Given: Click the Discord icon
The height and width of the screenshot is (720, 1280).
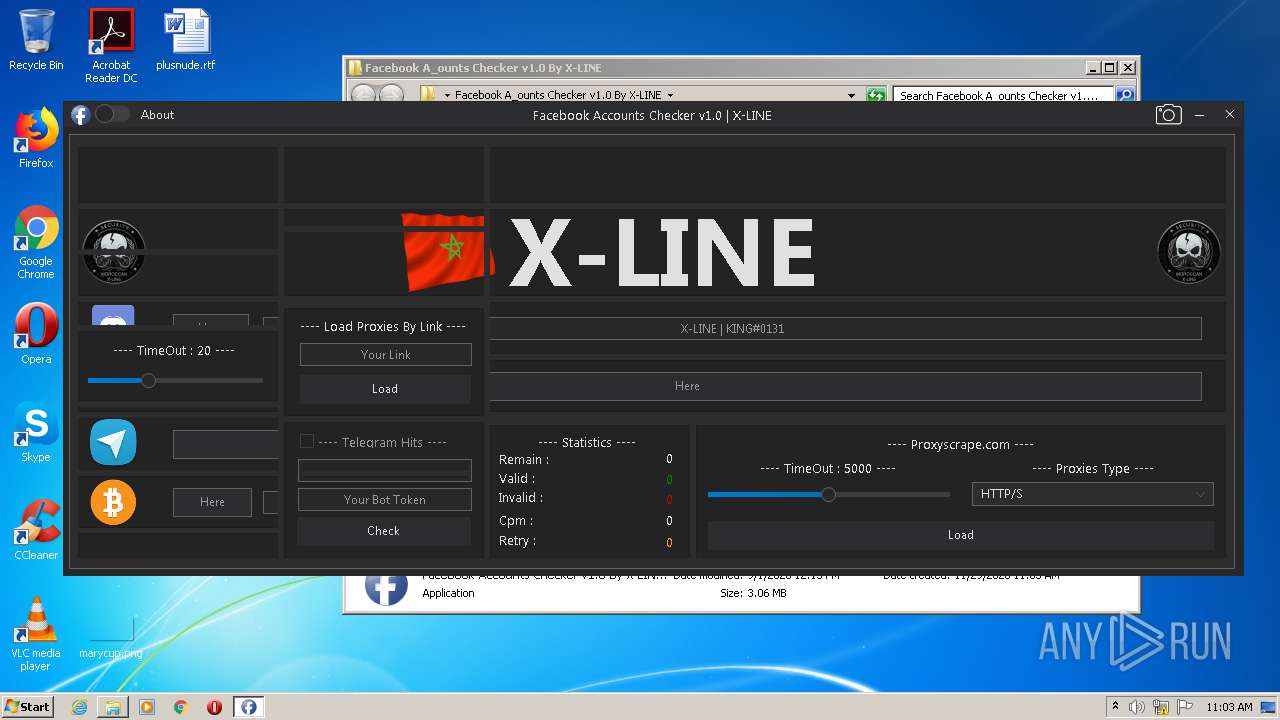Looking at the screenshot, I should coord(113,317).
